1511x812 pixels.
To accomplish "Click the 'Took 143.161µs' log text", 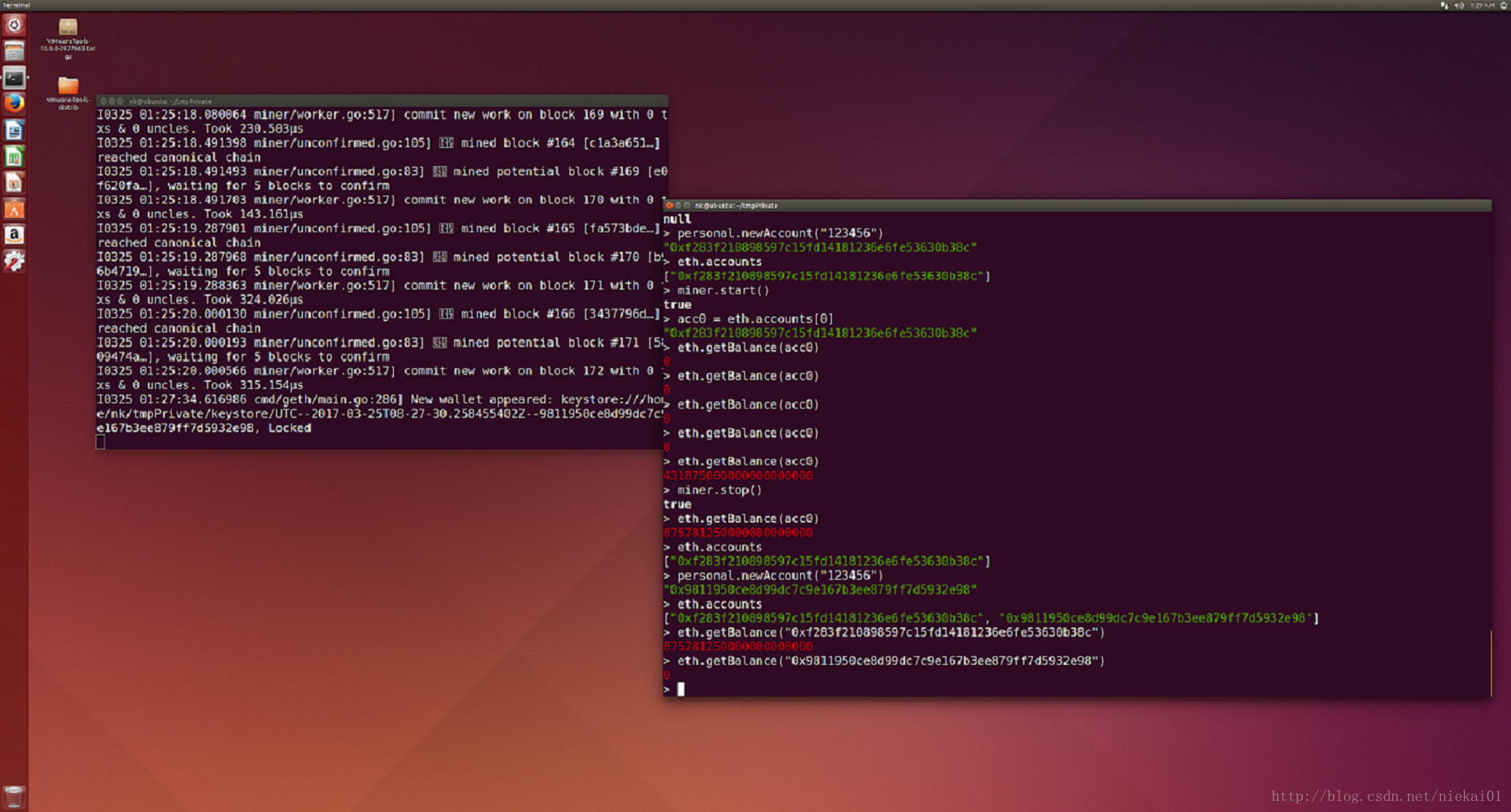I will pos(253,214).
